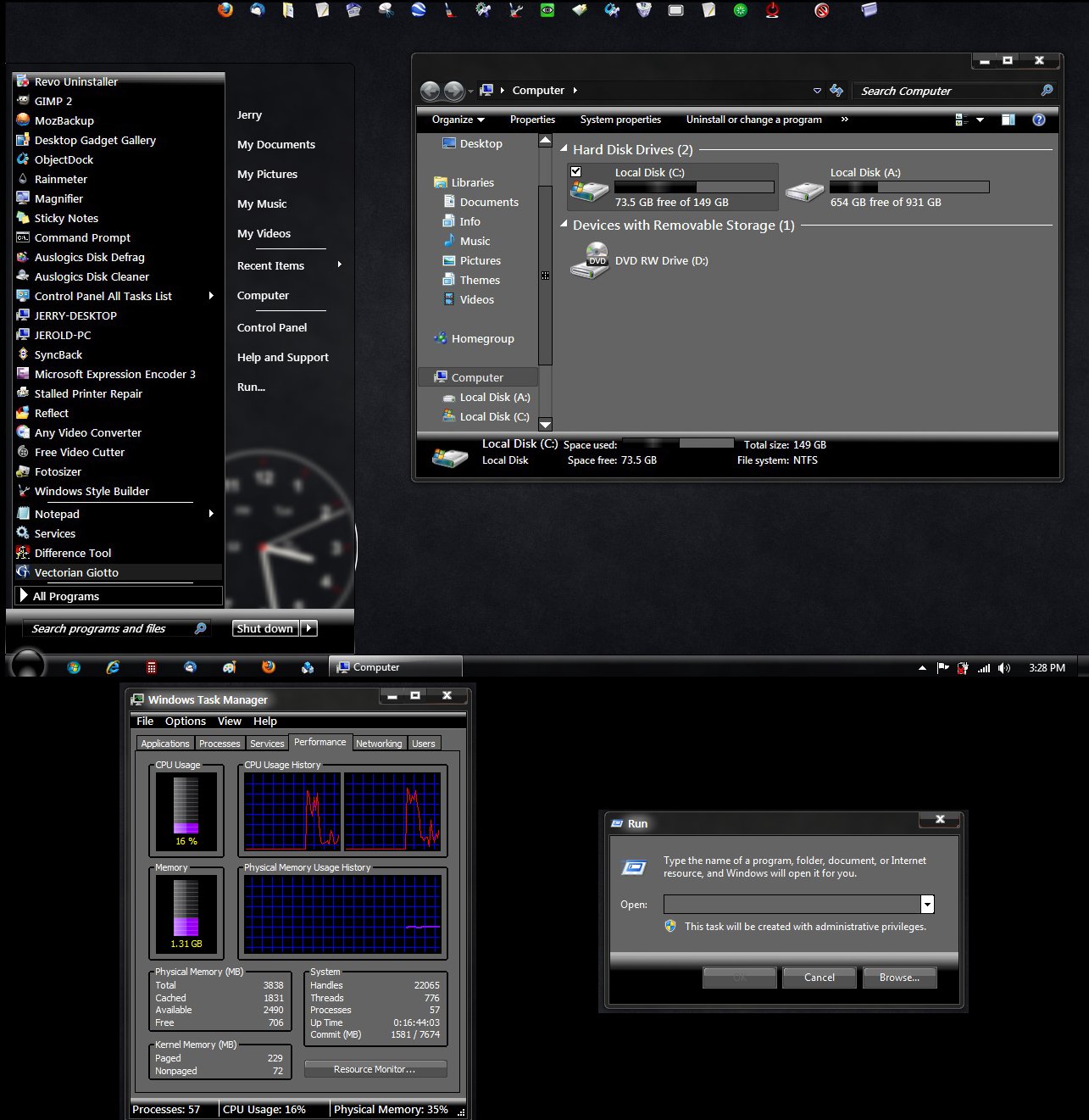Click the navigation pane scroll down arrow
The width and height of the screenshot is (1089, 1120).
[546, 425]
